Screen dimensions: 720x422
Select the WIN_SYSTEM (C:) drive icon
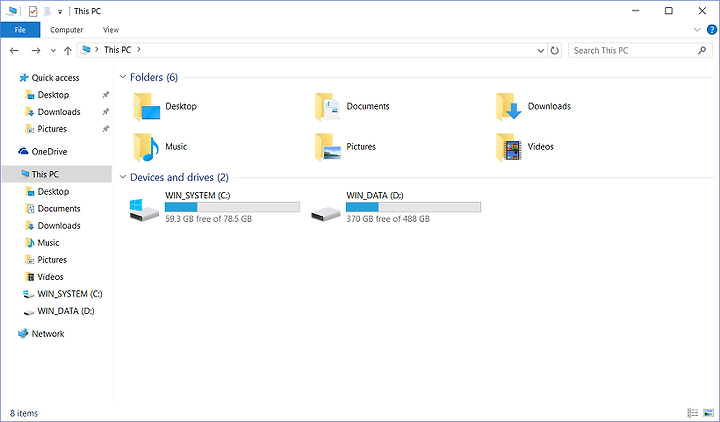tap(144, 210)
